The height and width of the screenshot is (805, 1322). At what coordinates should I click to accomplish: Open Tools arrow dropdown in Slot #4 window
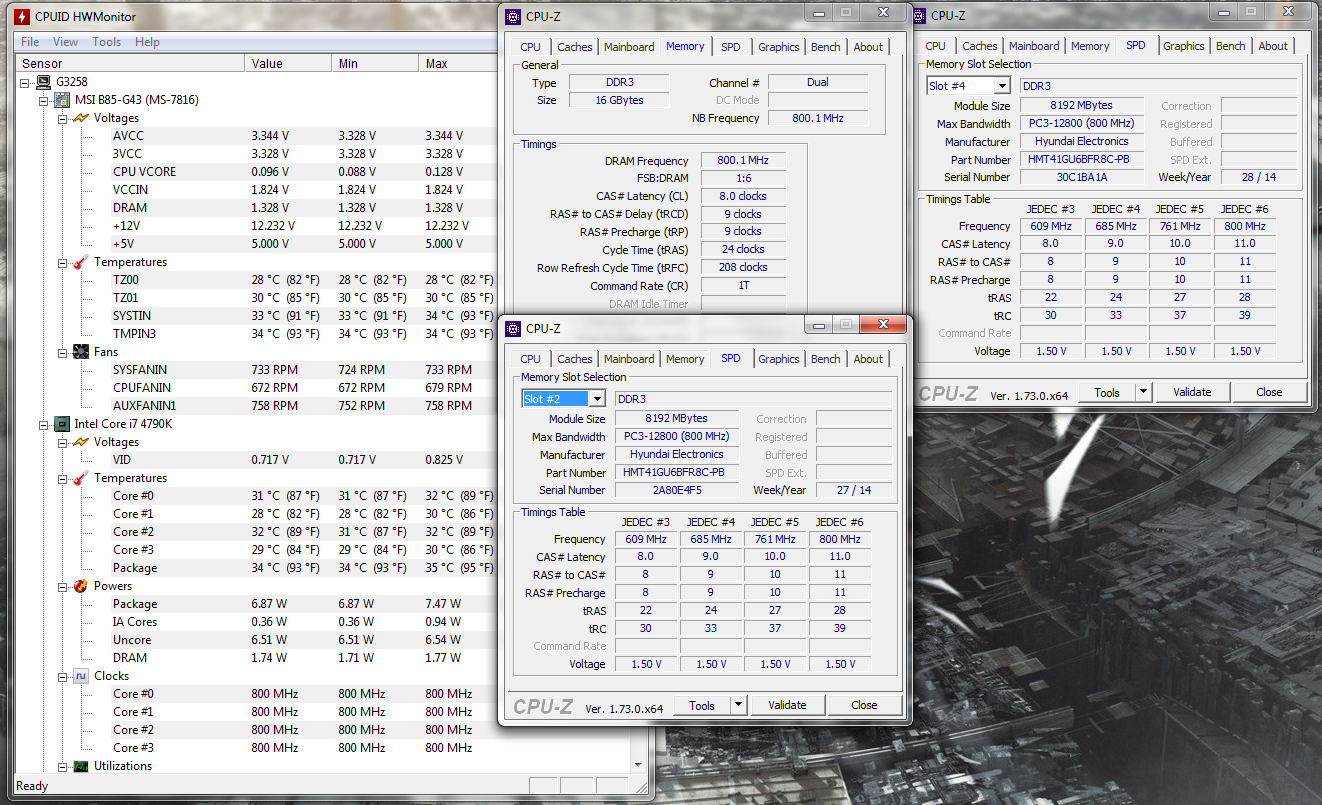pos(1143,392)
